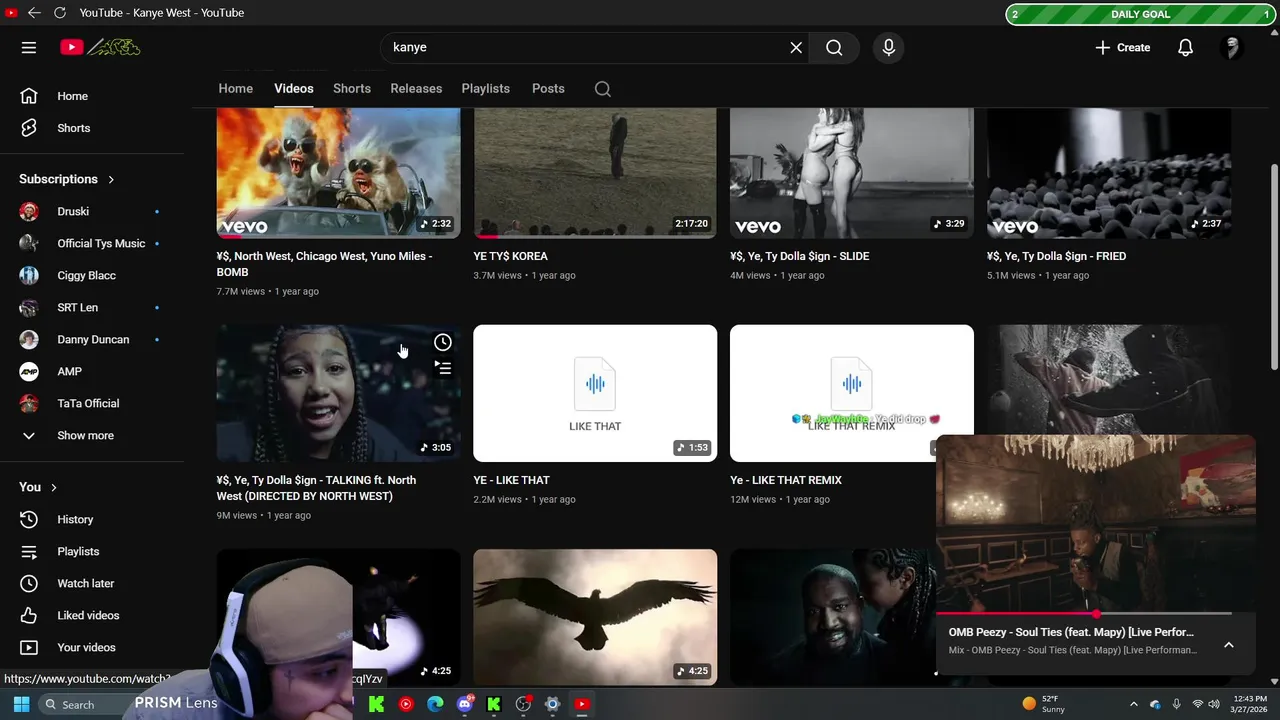The height and width of the screenshot is (720, 1280).
Task: Click the magnifier search button
Action: [834, 47]
